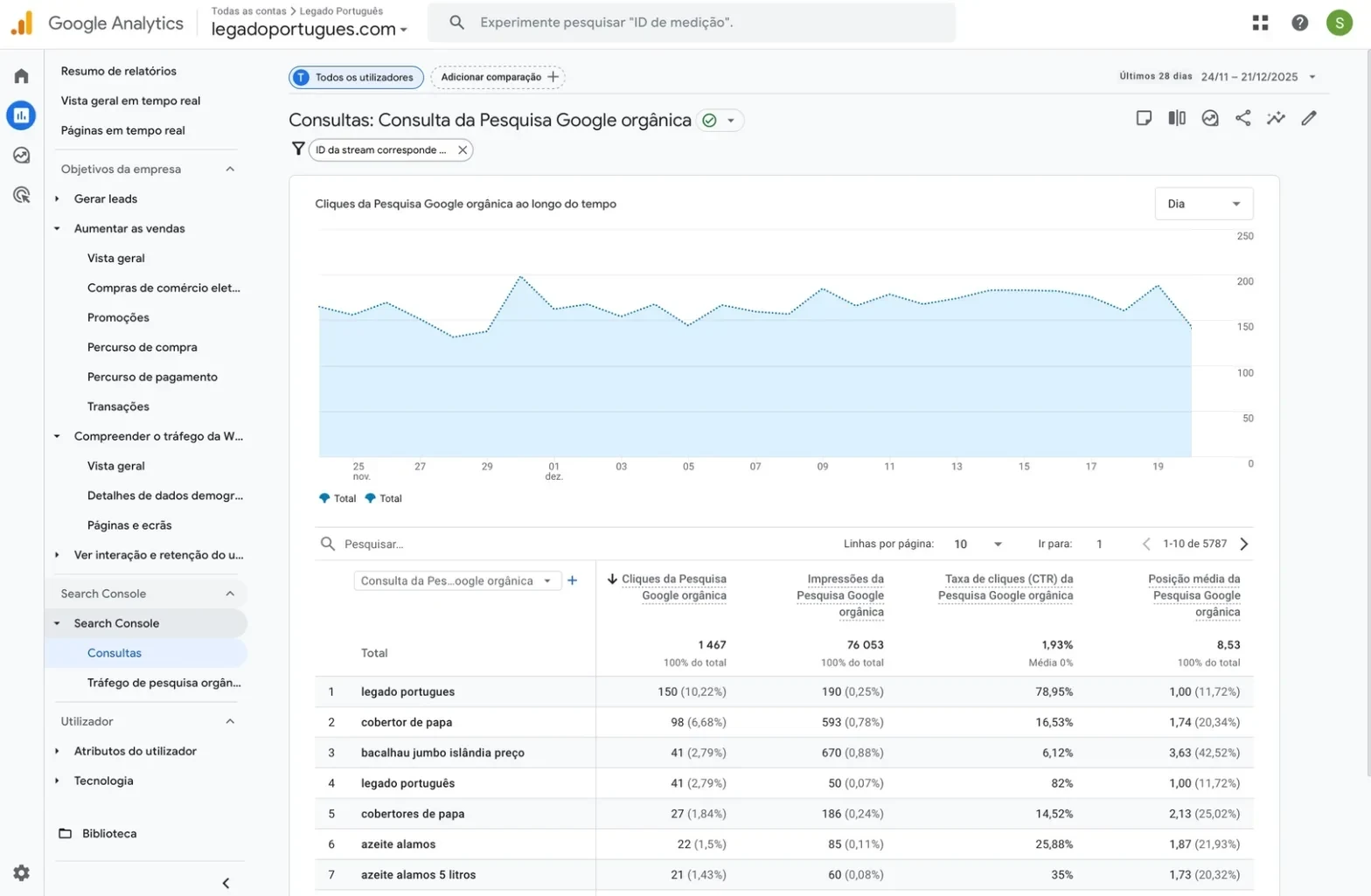Open the Advertising icon in left rail
The height and width of the screenshot is (896, 1371).
click(x=21, y=195)
